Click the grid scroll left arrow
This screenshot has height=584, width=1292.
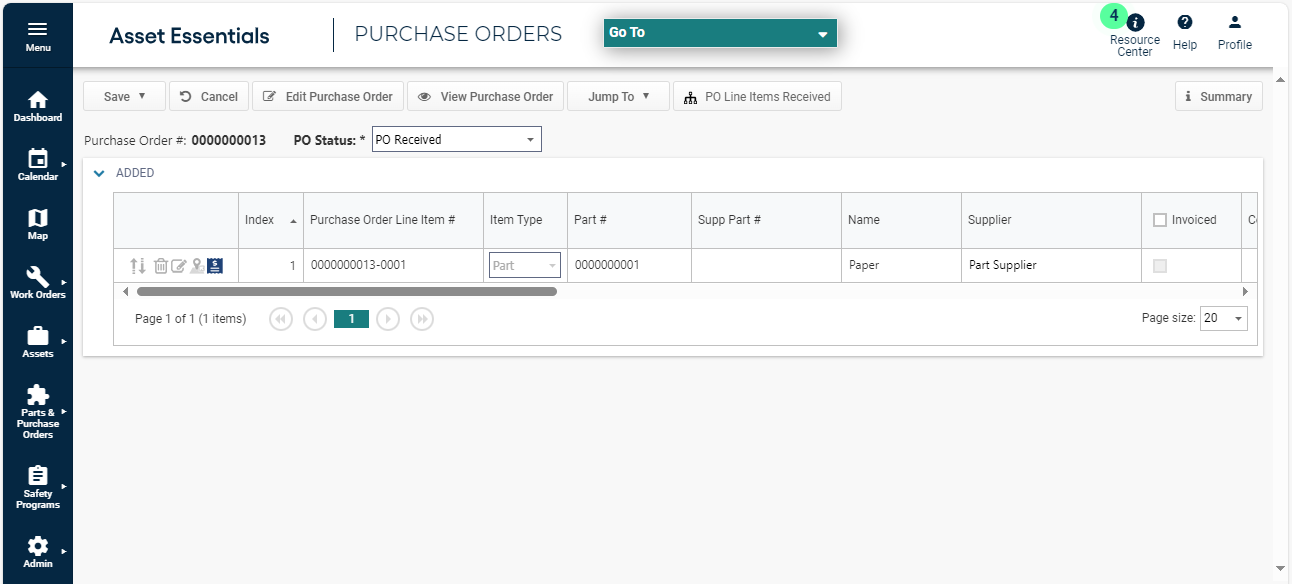tap(125, 292)
